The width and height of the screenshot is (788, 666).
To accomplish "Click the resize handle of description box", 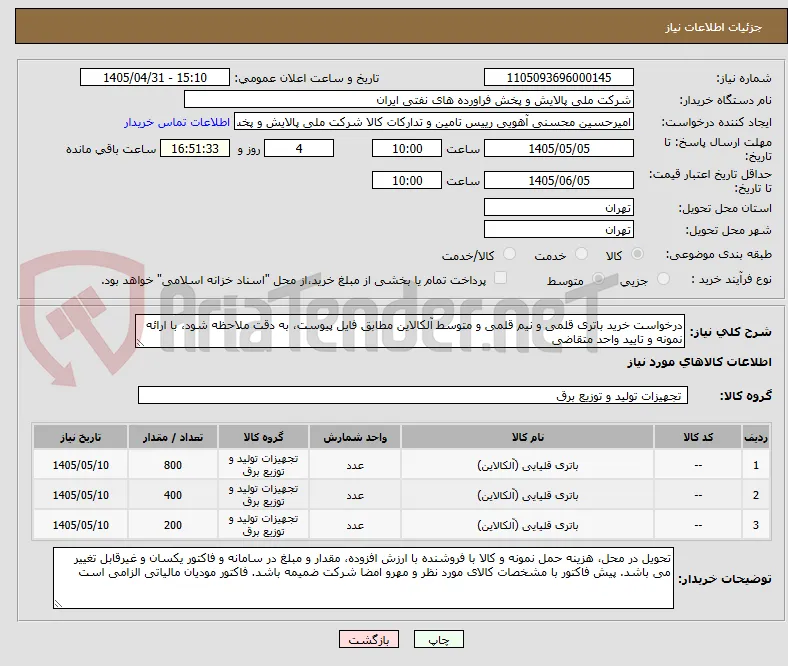I will [140, 343].
